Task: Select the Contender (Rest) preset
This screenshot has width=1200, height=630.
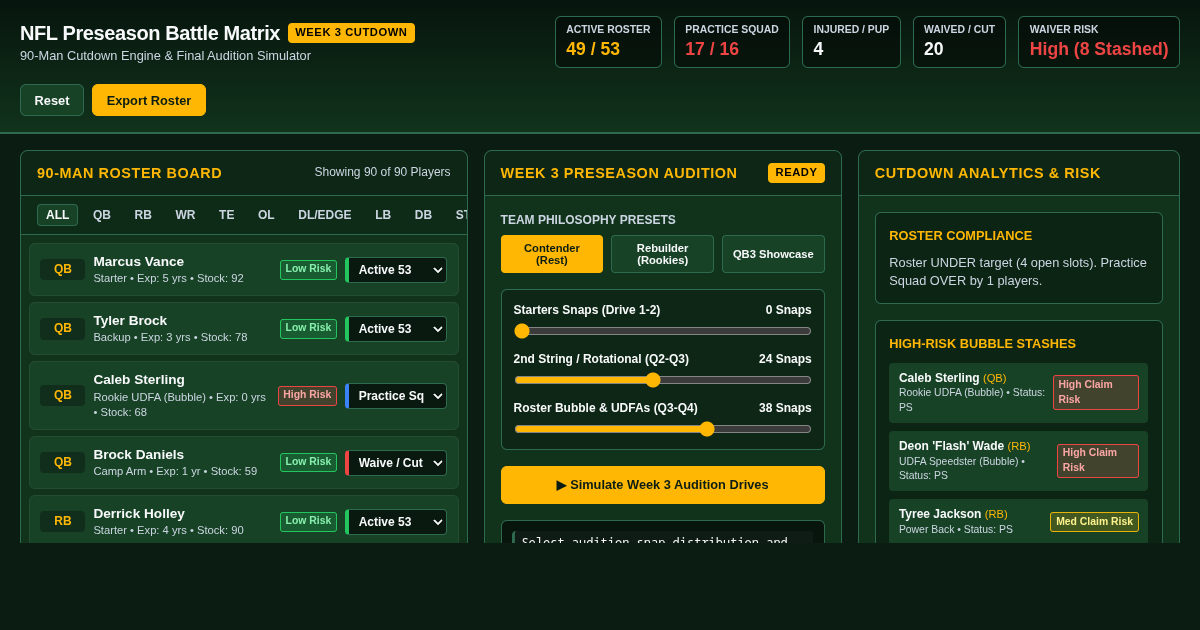Action: pyautogui.click(x=552, y=254)
